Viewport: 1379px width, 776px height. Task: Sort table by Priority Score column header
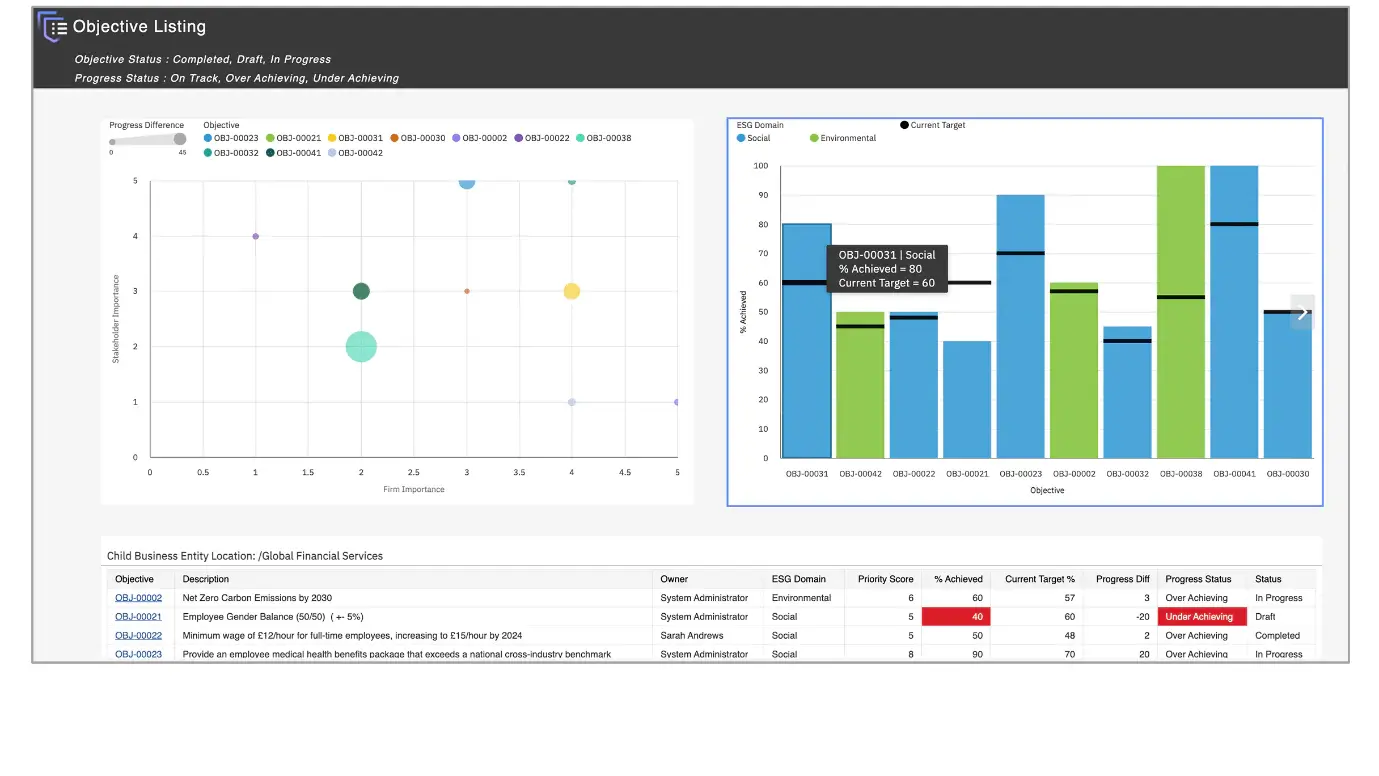pos(884,579)
